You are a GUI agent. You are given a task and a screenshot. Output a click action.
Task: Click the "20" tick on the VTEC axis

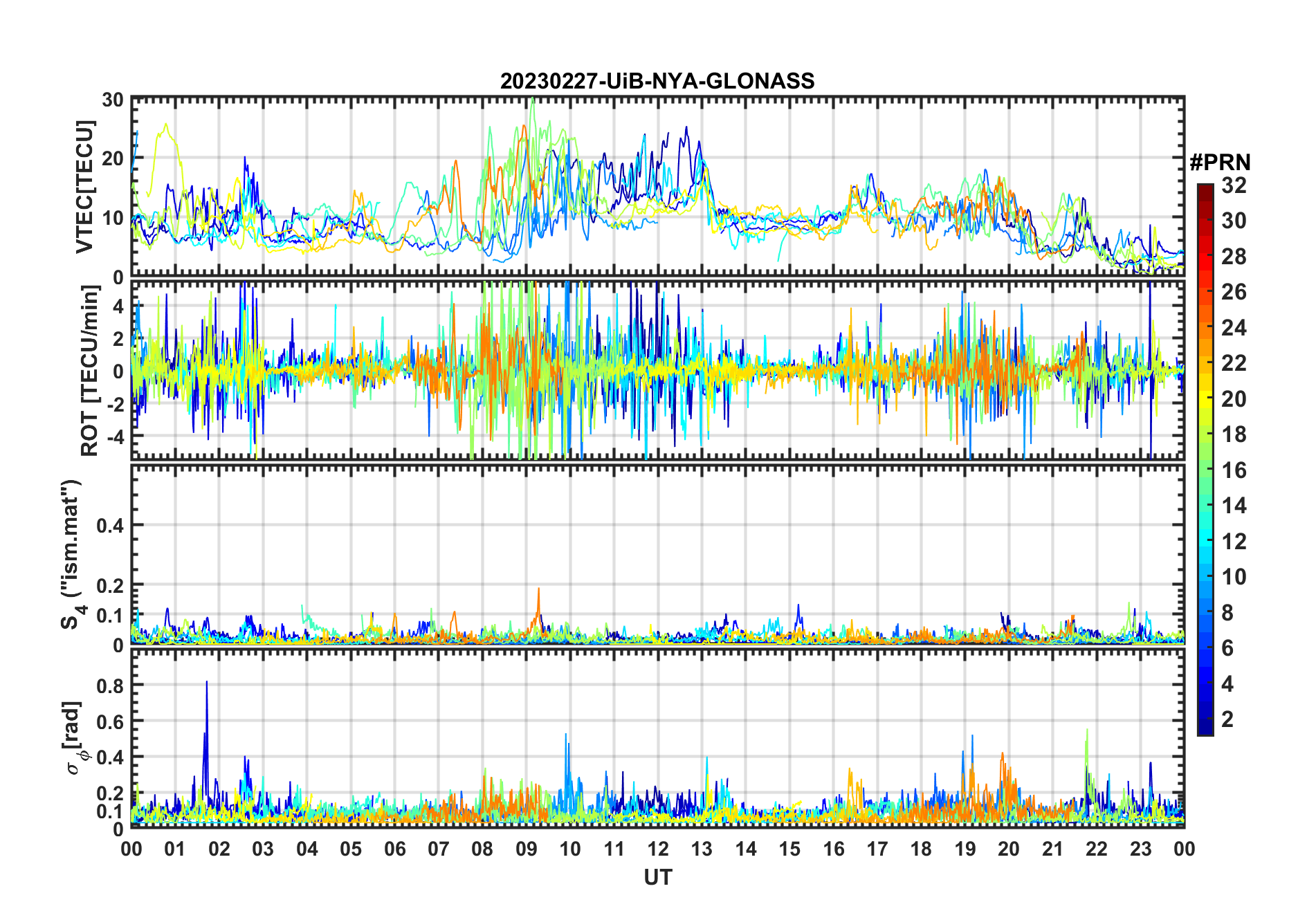coord(113,158)
